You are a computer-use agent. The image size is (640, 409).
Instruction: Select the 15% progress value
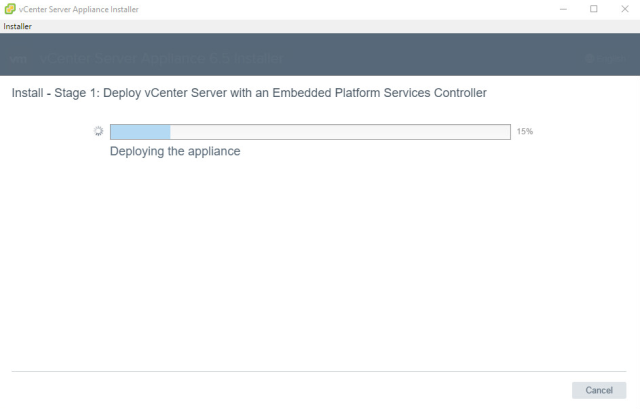[x=525, y=131]
